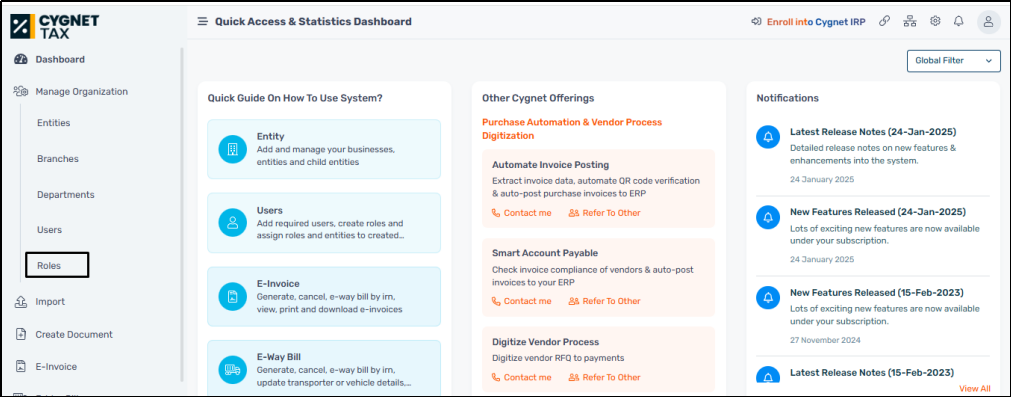Open the Entity quick guide card
This screenshot has height=397, width=1011.
pyautogui.click(x=324, y=149)
